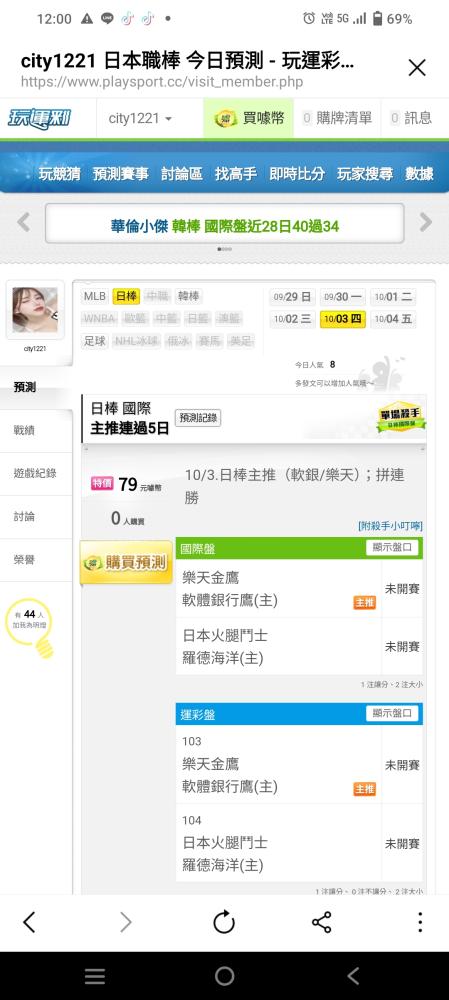The width and height of the screenshot is (449, 1000).
Task: Open the browser share icon
Action: point(321,922)
